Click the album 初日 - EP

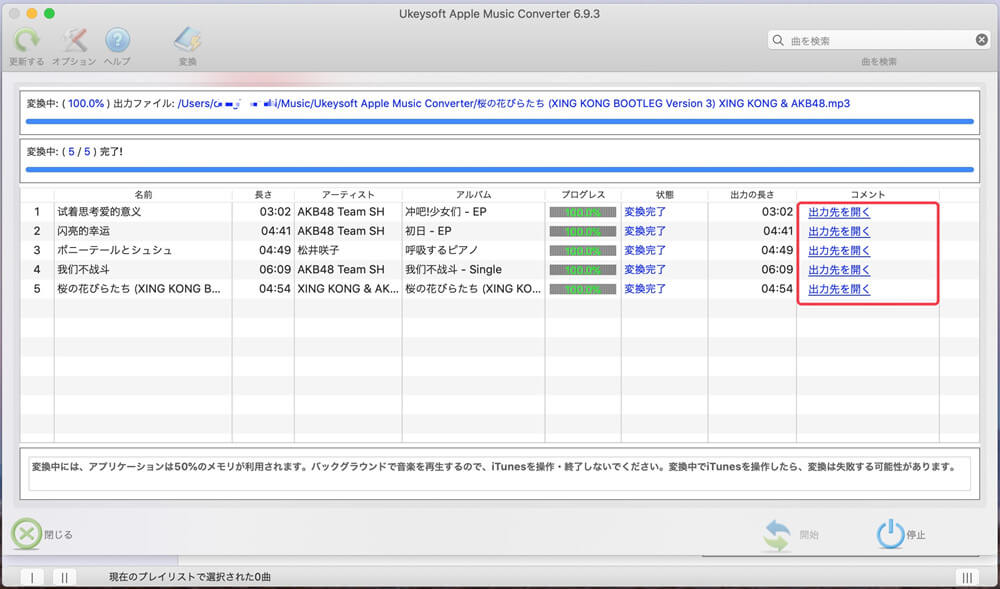tap(429, 231)
